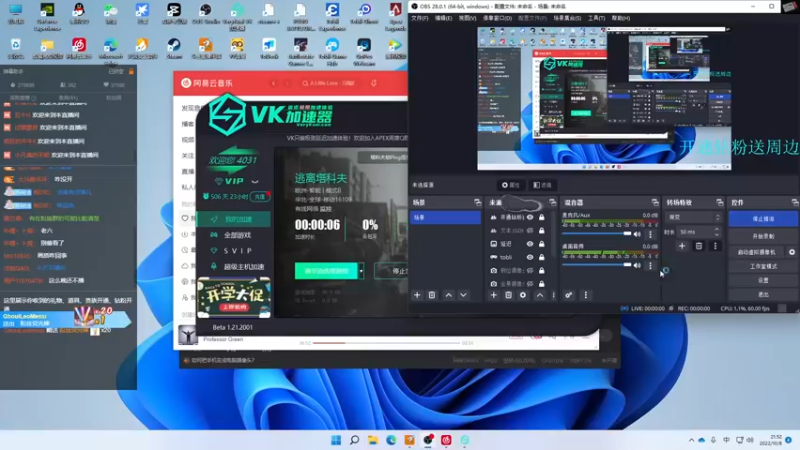Toggle visibility of first OBS source

[530, 217]
